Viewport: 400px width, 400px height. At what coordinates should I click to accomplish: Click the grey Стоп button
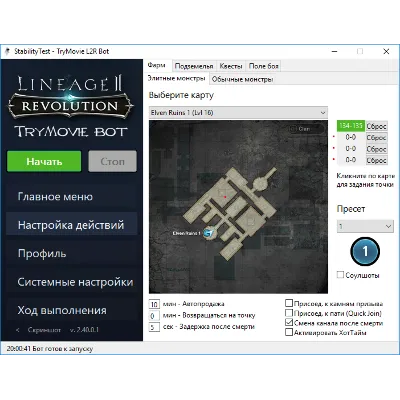tap(112, 161)
